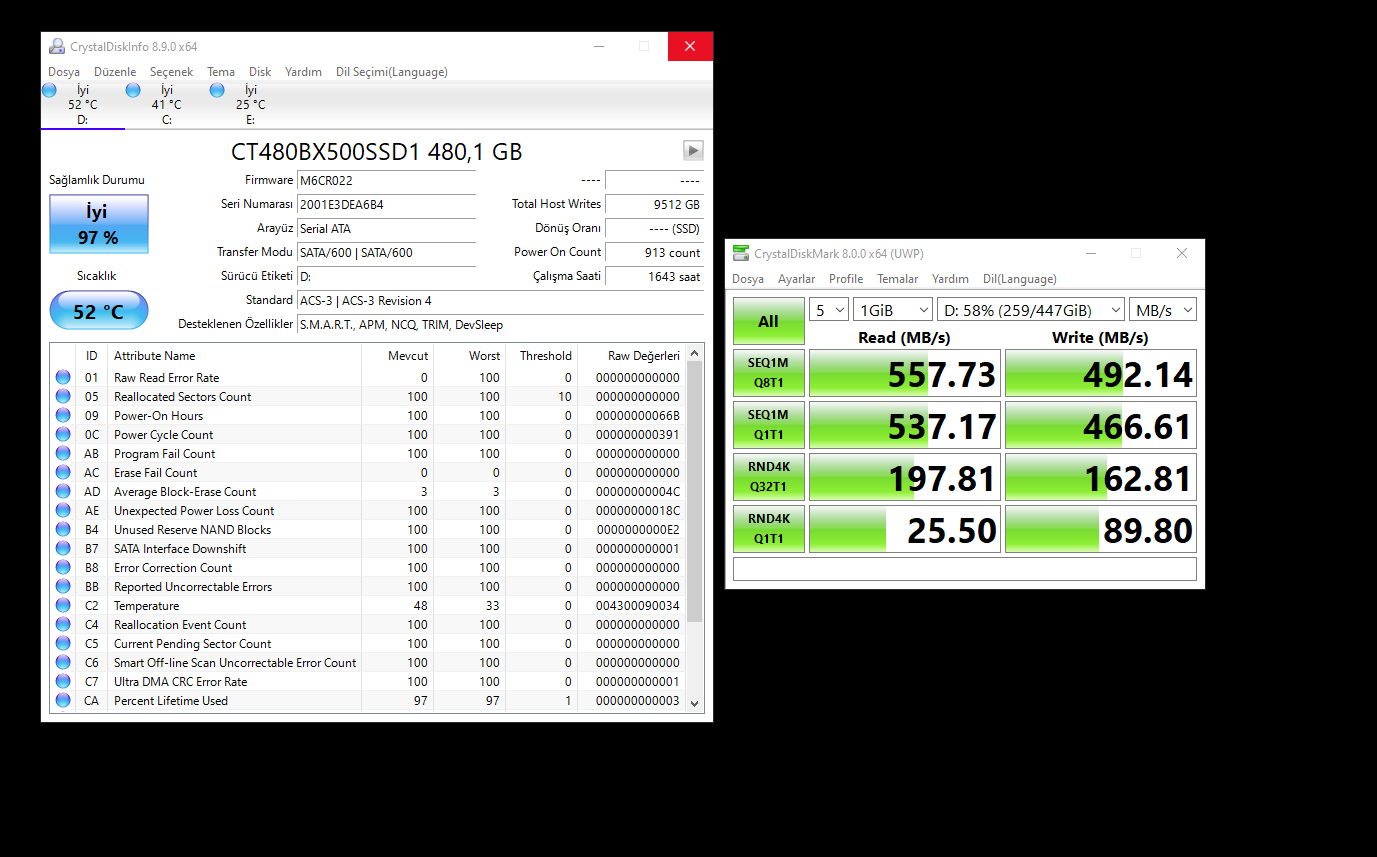The width and height of the screenshot is (1377, 857).
Task: Click the status orb of Power-On Hours
Action: 63,415
